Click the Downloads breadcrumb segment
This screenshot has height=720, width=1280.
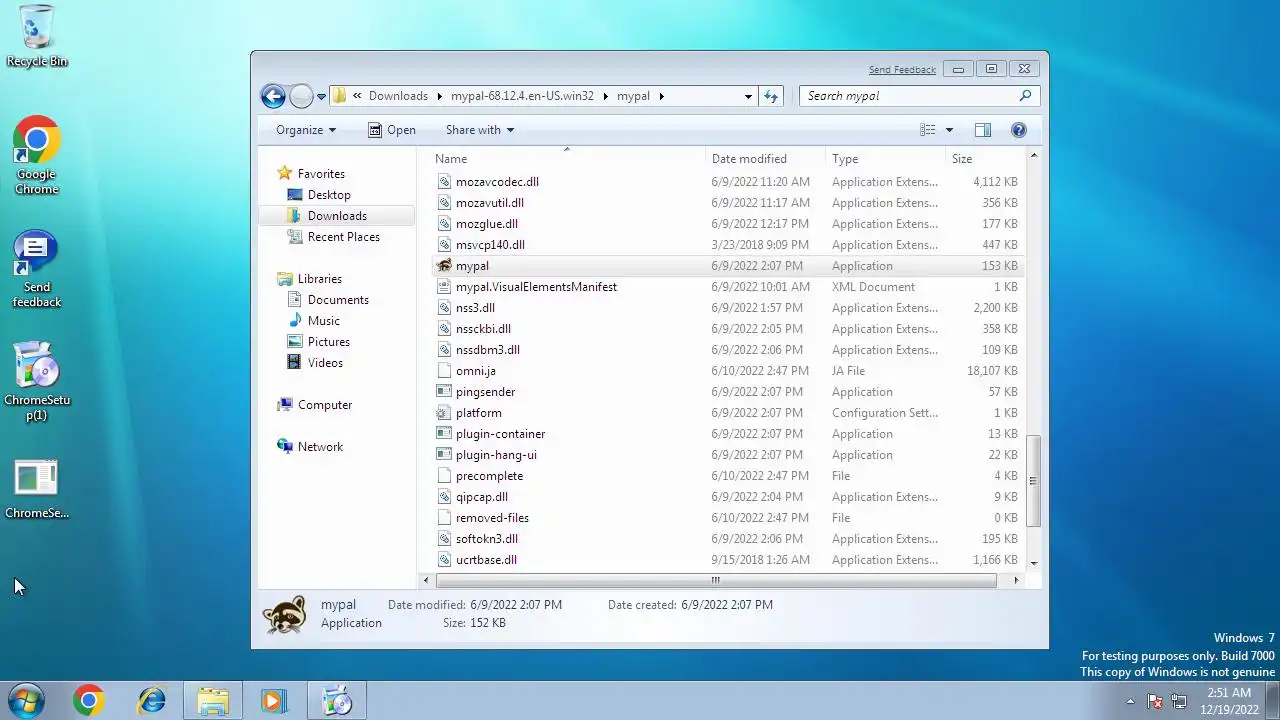[398, 96]
